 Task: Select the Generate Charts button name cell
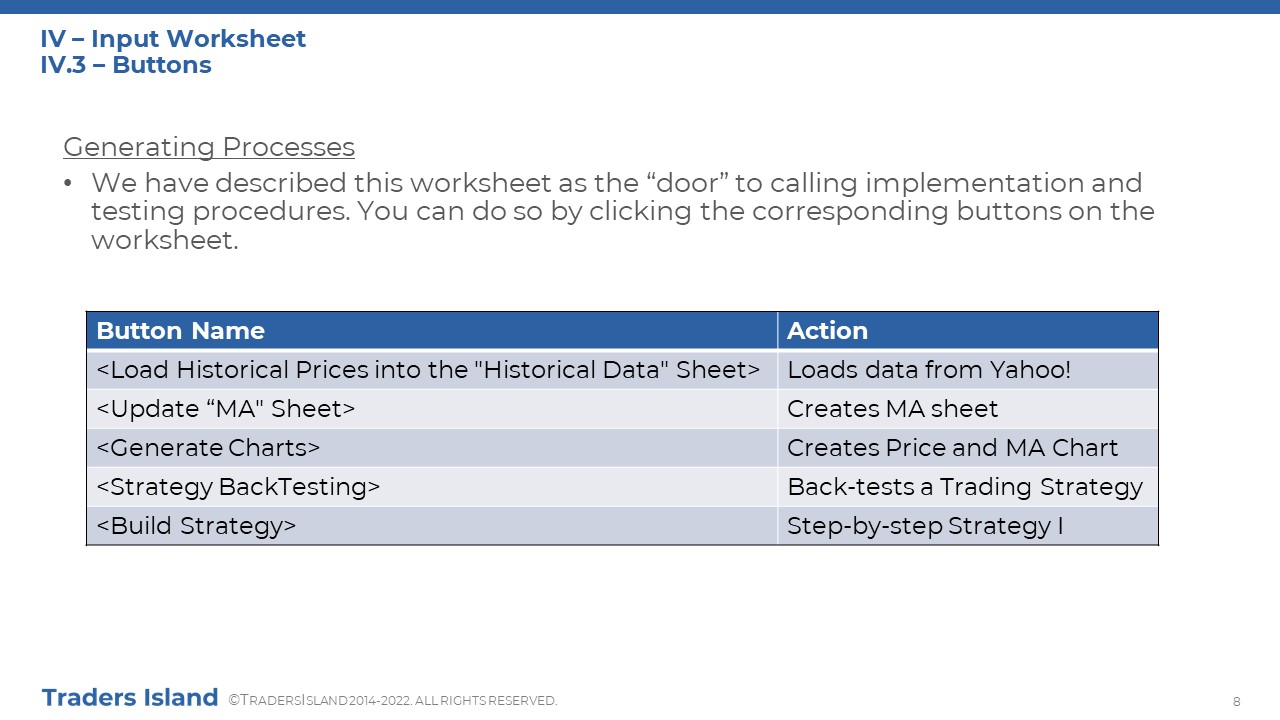click(x=432, y=448)
